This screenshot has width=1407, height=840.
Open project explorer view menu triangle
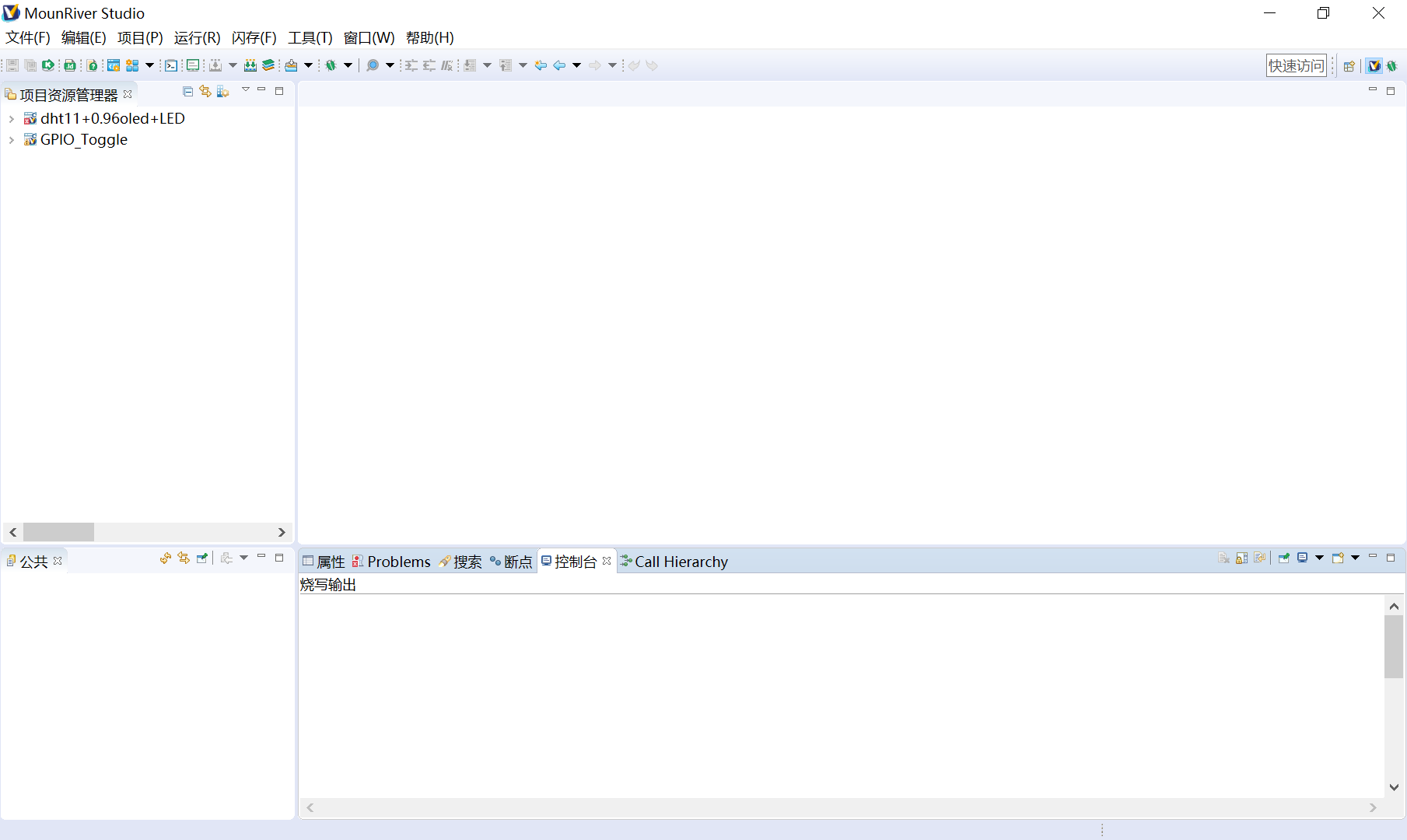click(x=246, y=90)
